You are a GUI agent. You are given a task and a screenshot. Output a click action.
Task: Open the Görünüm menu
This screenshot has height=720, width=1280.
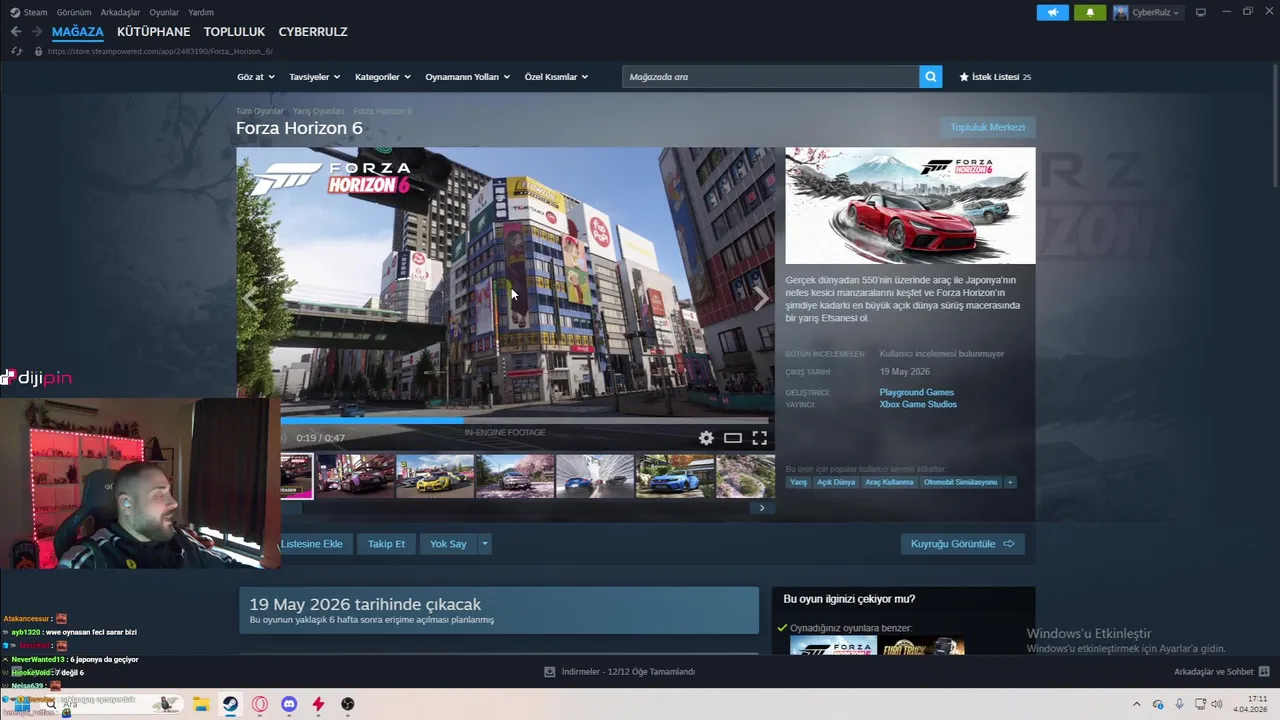tap(74, 12)
